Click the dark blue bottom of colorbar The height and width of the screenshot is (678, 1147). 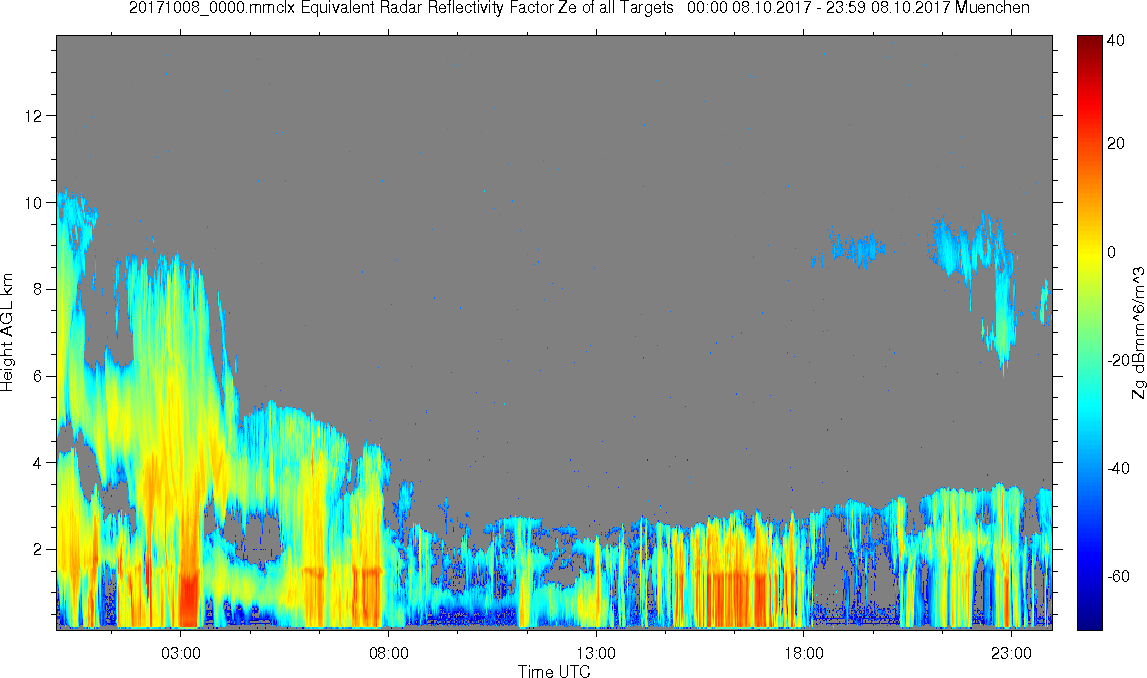tap(1089, 618)
